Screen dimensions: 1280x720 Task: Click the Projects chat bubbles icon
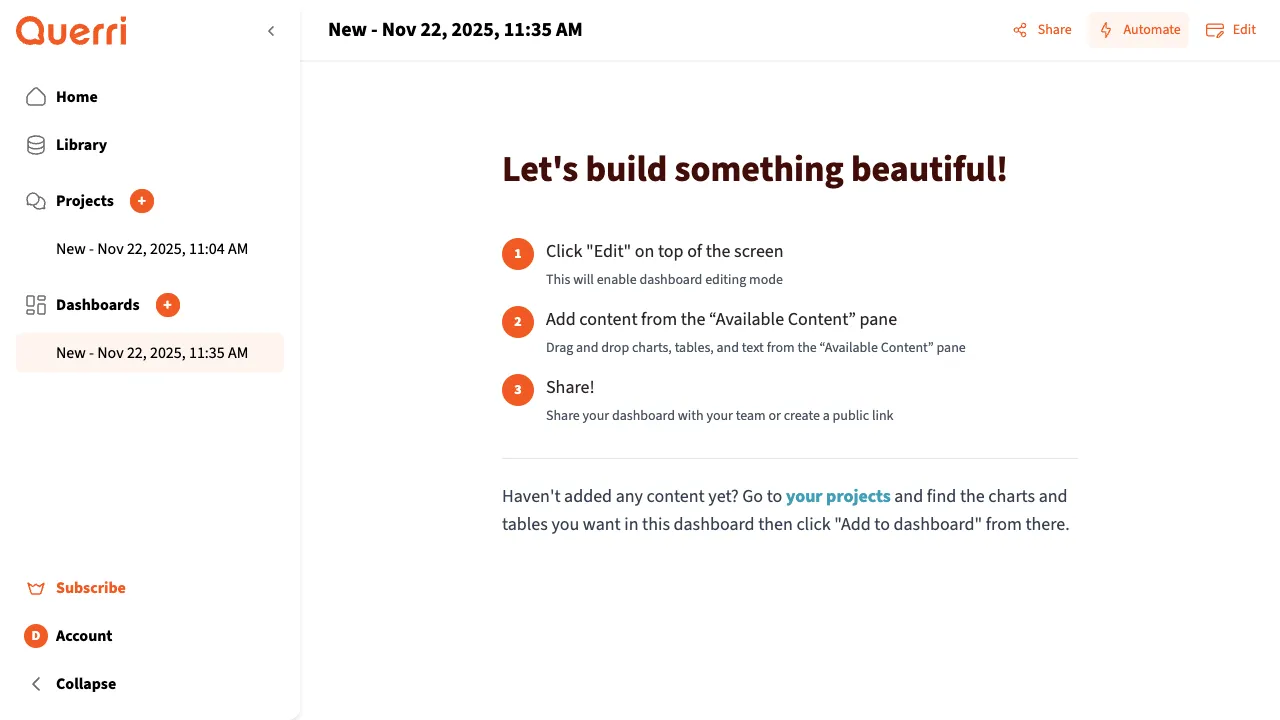[x=36, y=201]
